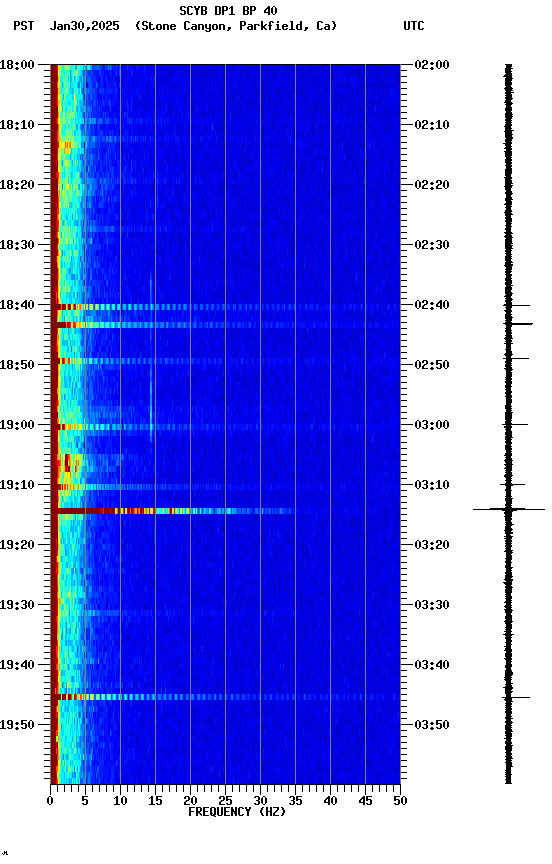
Task: Click the title text "SCYB DP1 BP 40"
Action: [228, 11]
